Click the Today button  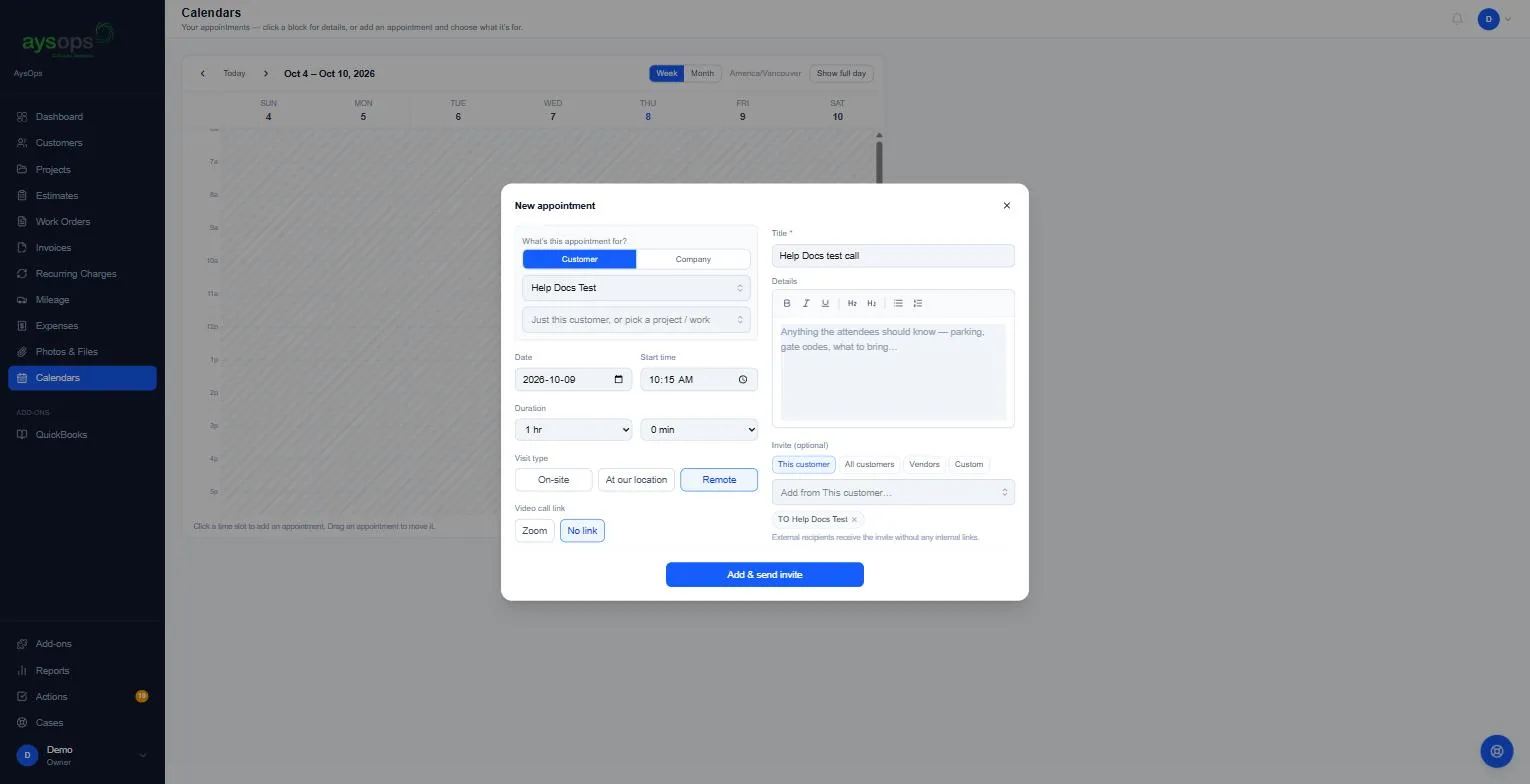coord(234,74)
